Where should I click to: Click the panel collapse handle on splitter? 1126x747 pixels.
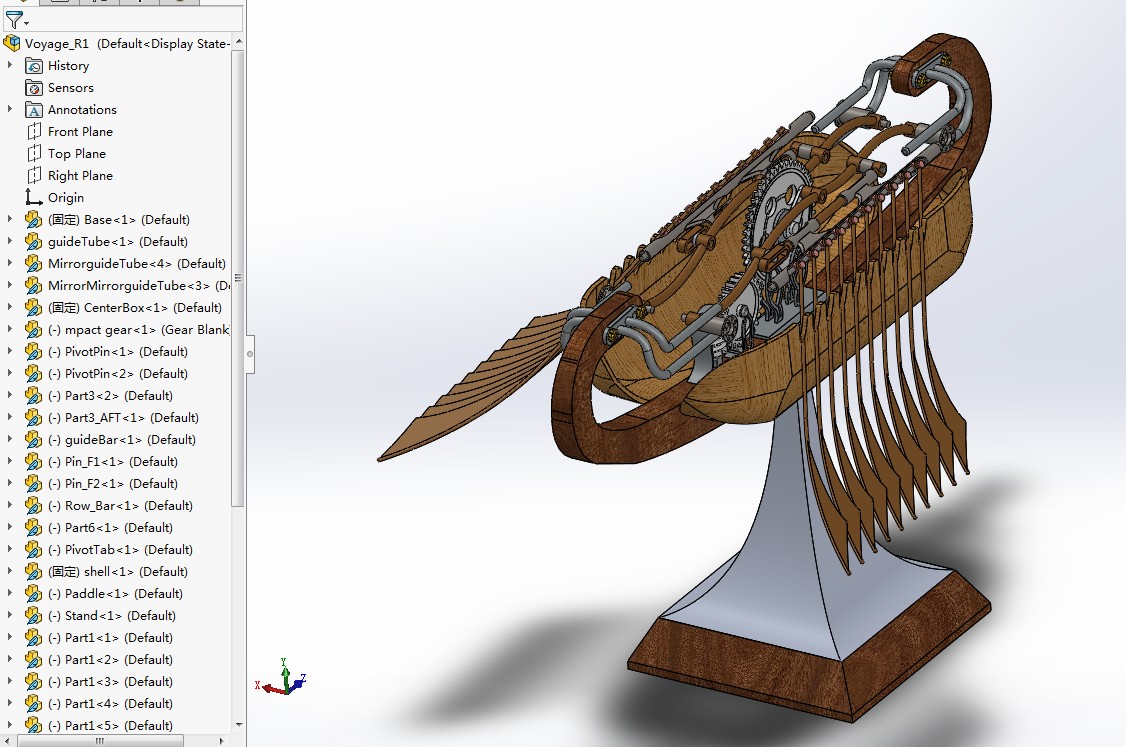pos(250,353)
